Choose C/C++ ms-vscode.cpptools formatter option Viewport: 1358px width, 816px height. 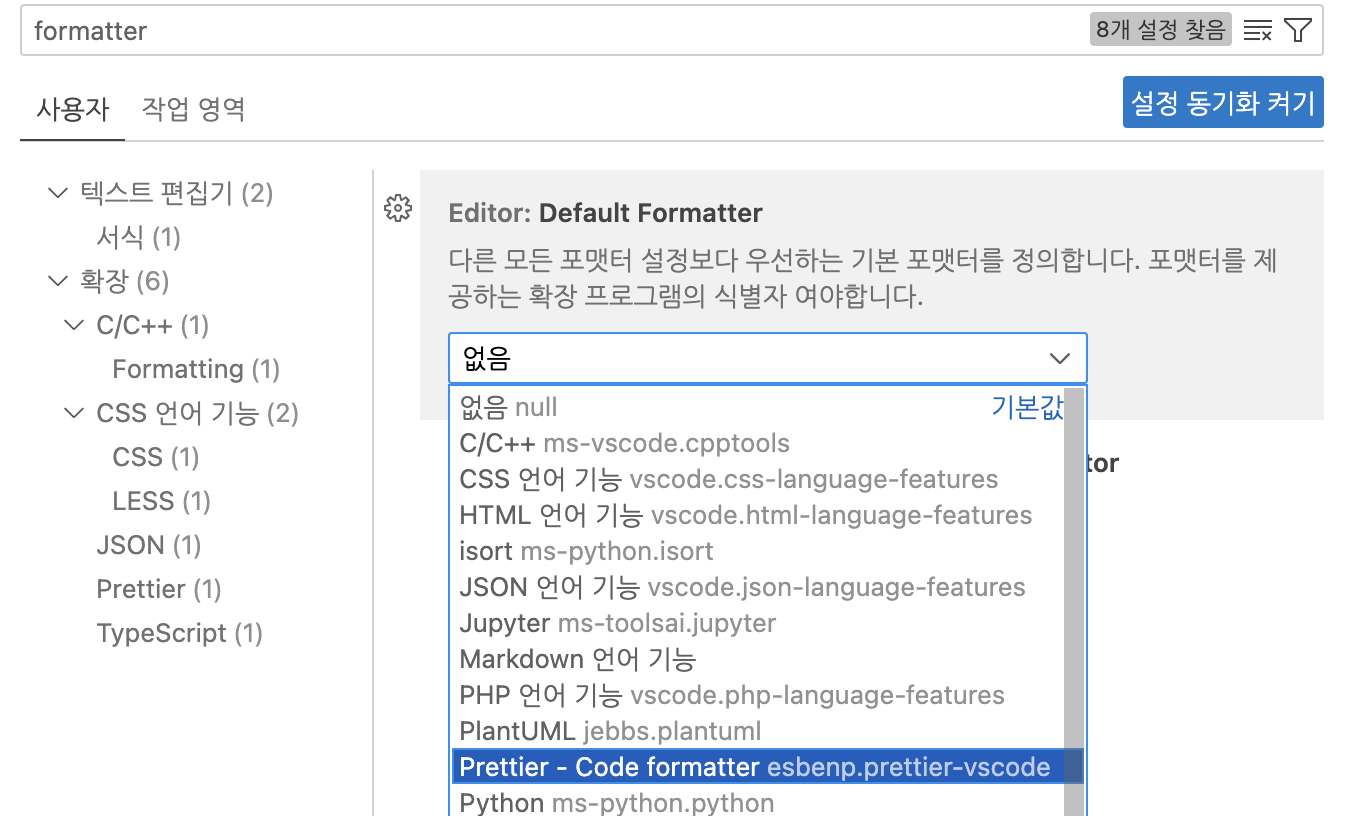pos(759,443)
